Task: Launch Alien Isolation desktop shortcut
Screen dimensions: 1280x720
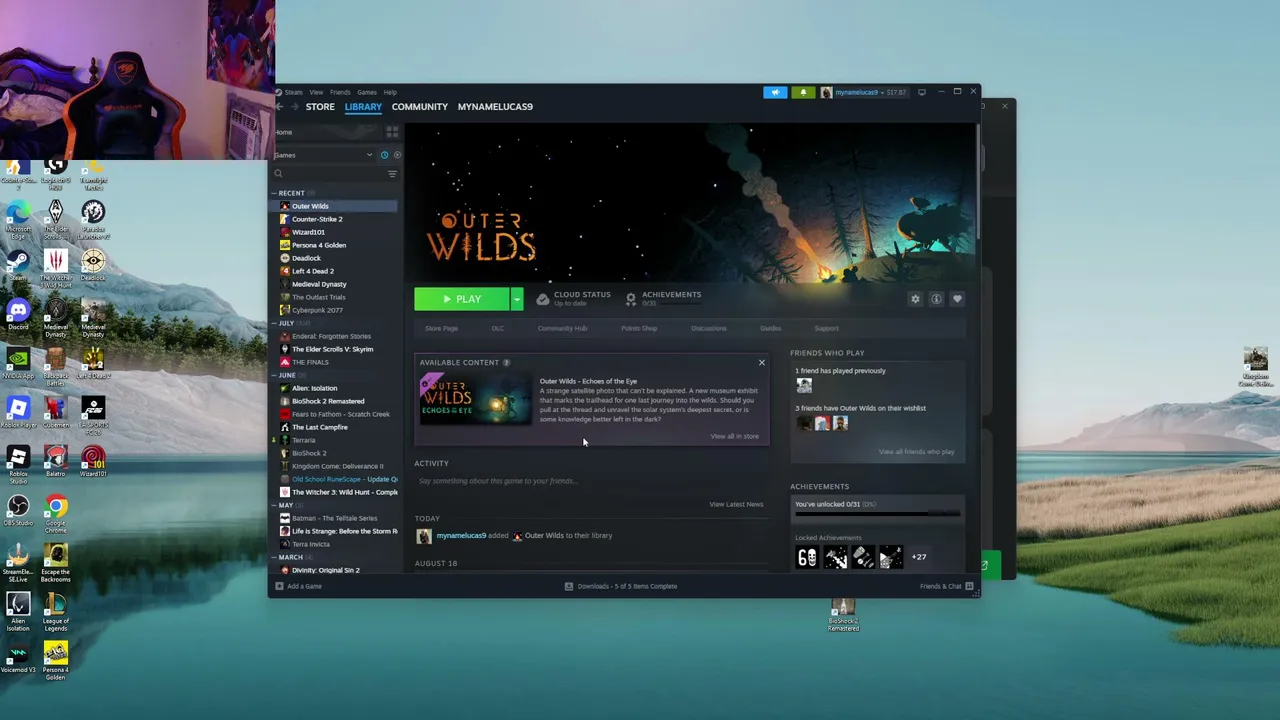Action: [x=18, y=610]
